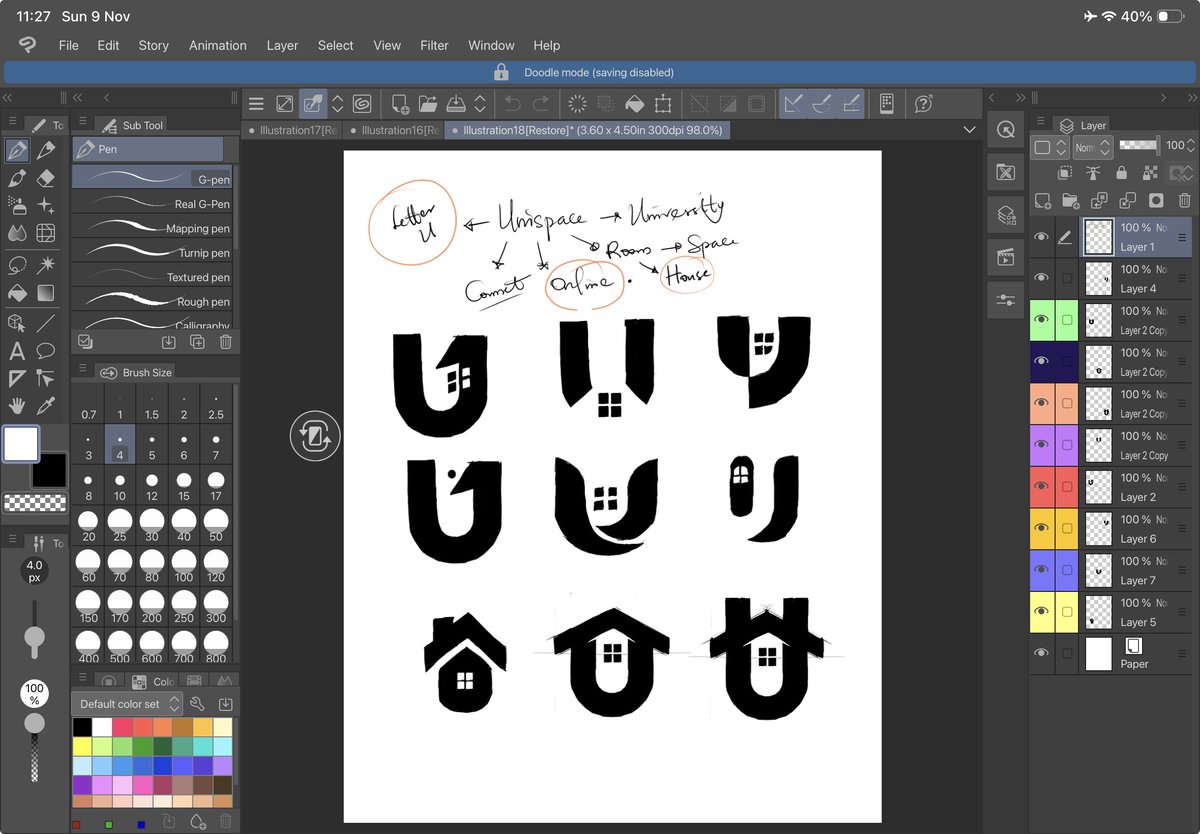This screenshot has width=1200, height=834.
Task: Click the new layer folder icon
Action: (x=1071, y=200)
